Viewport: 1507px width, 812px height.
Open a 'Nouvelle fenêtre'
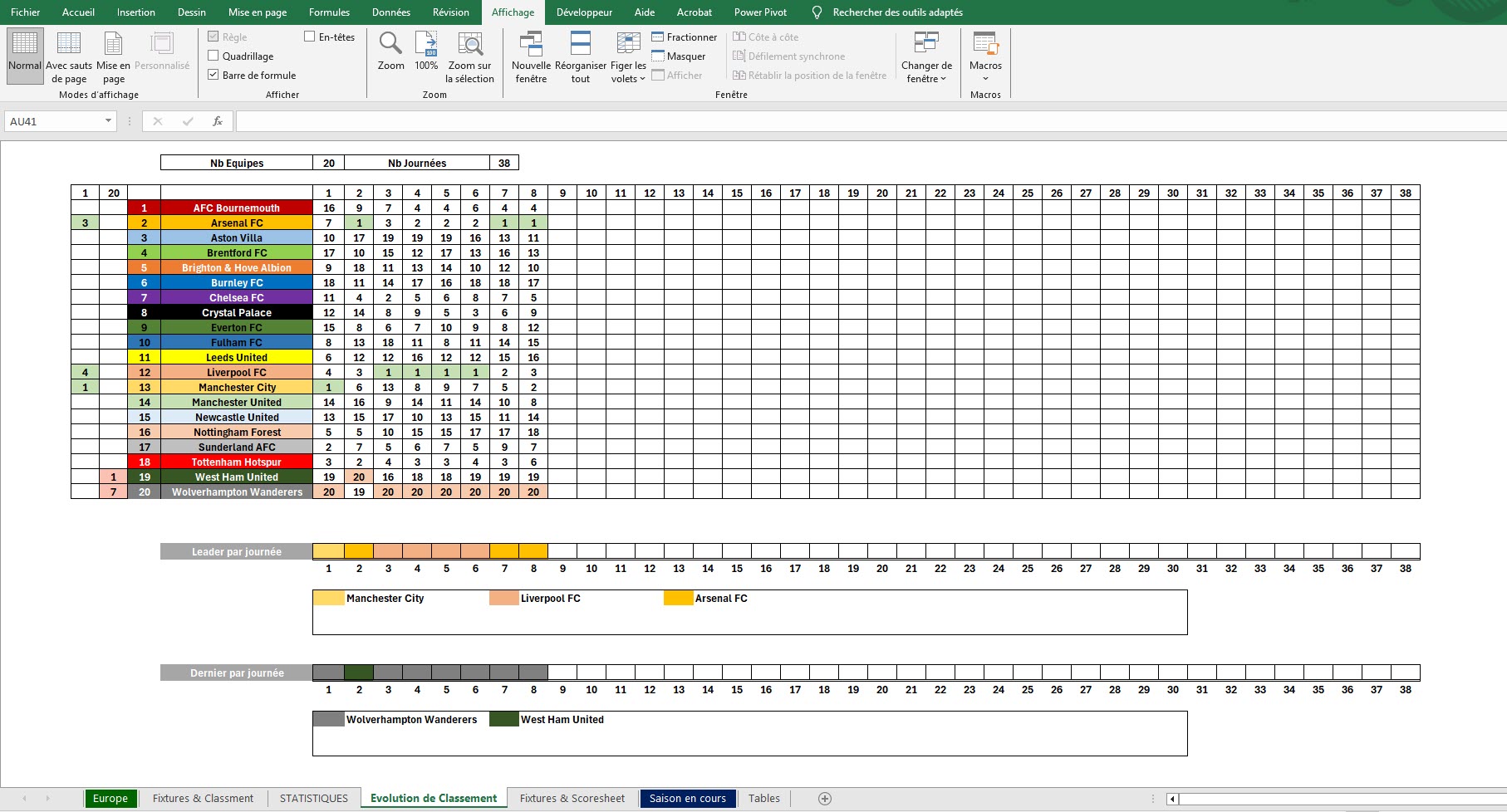(531, 55)
